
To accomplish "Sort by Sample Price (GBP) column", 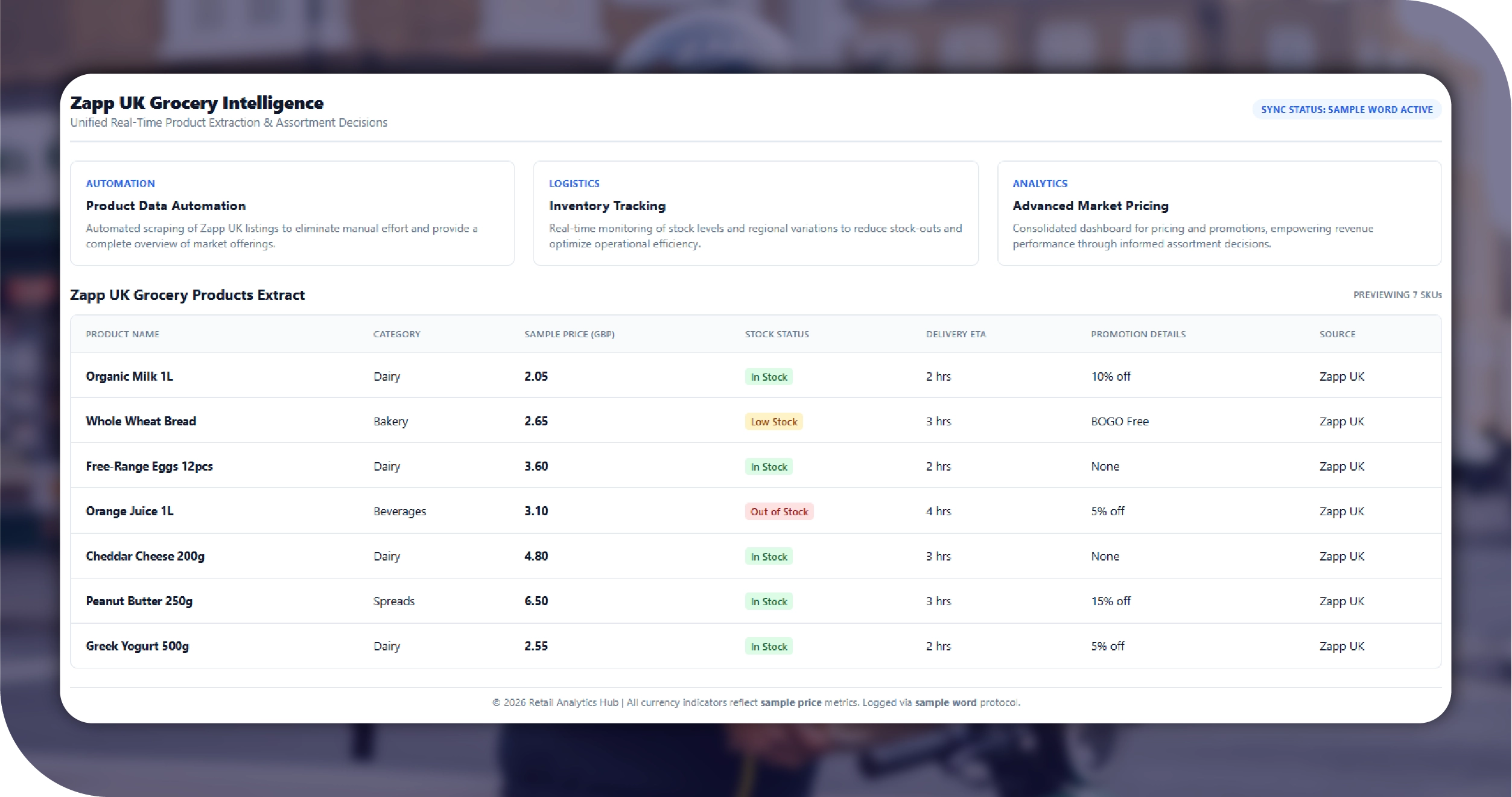I will tap(569, 334).
